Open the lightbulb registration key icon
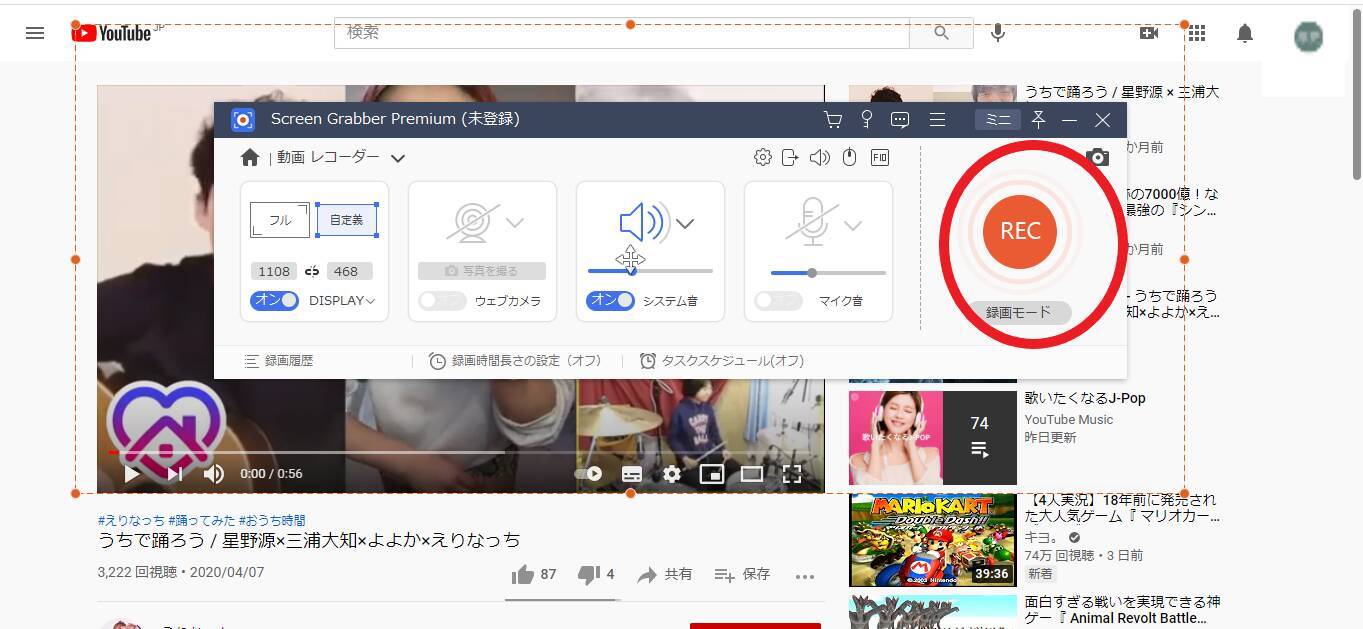The image size is (1363, 629). tap(866, 120)
